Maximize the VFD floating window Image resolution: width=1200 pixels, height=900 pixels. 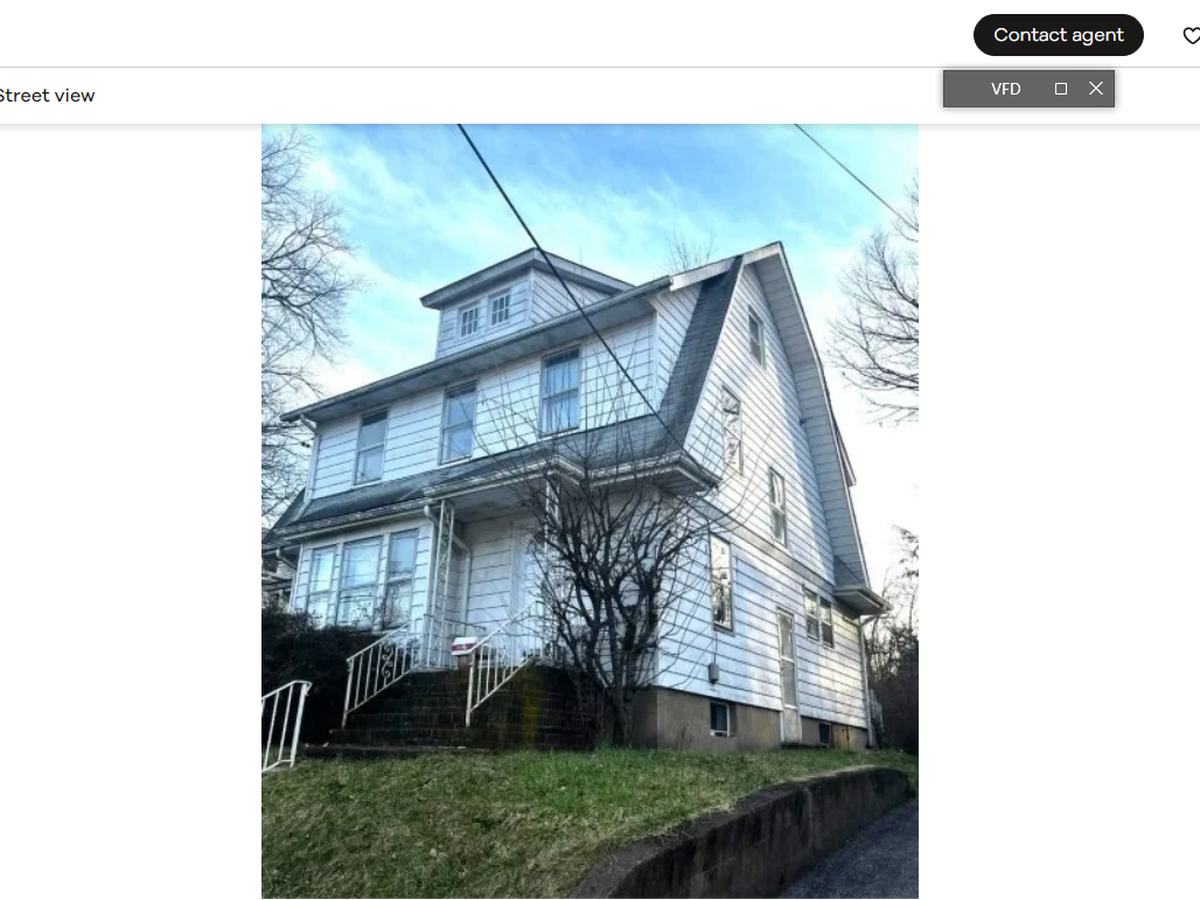pyautogui.click(x=1061, y=89)
